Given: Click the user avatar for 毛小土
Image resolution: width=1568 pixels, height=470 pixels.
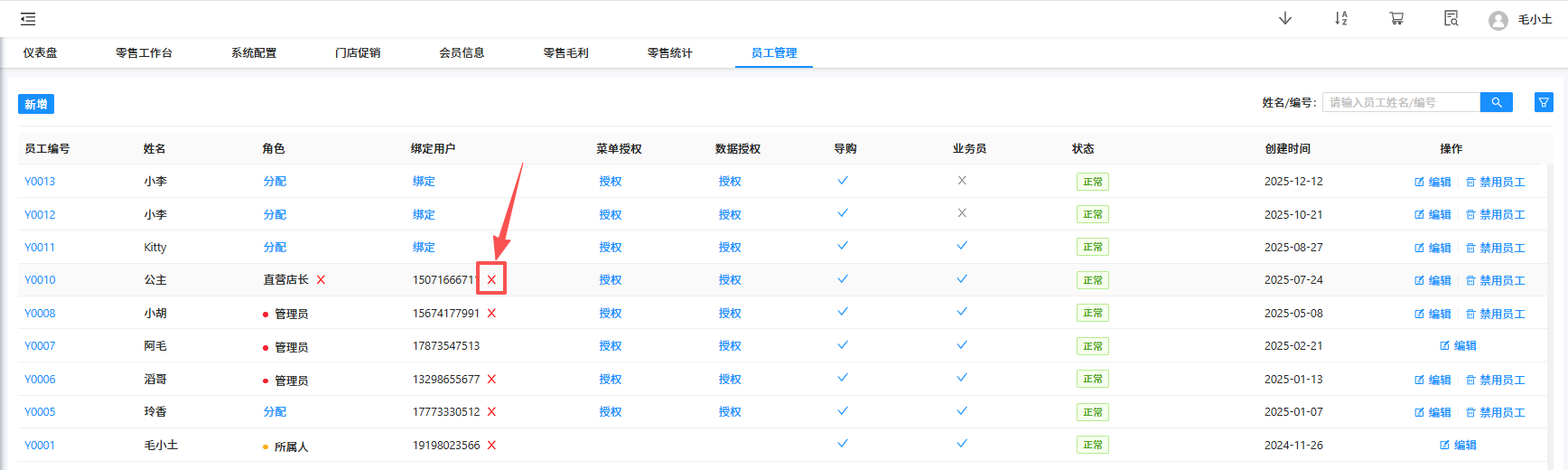Looking at the screenshot, I should (x=1498, y=20).
